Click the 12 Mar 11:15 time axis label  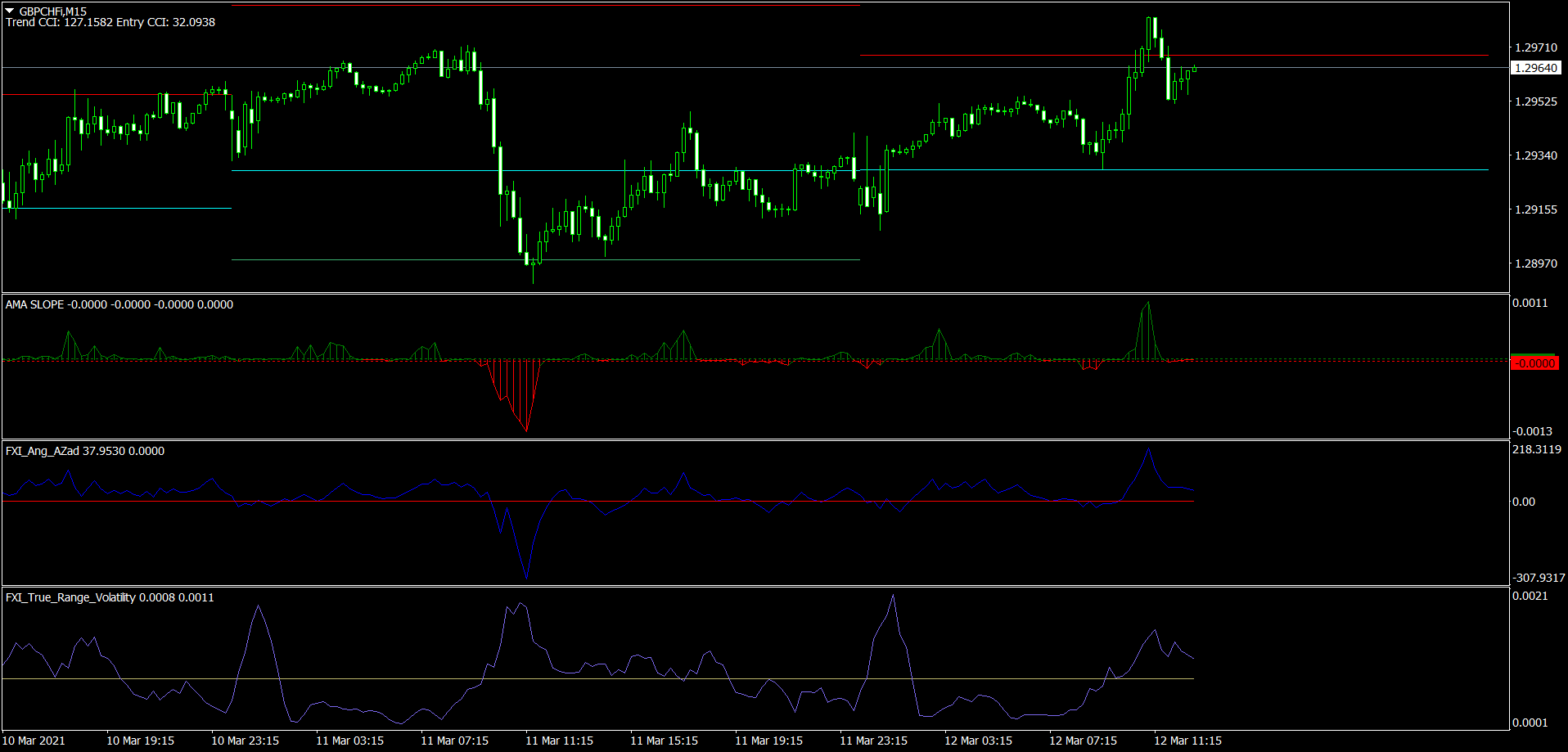pyautogui.click(x=1187, y=741)
